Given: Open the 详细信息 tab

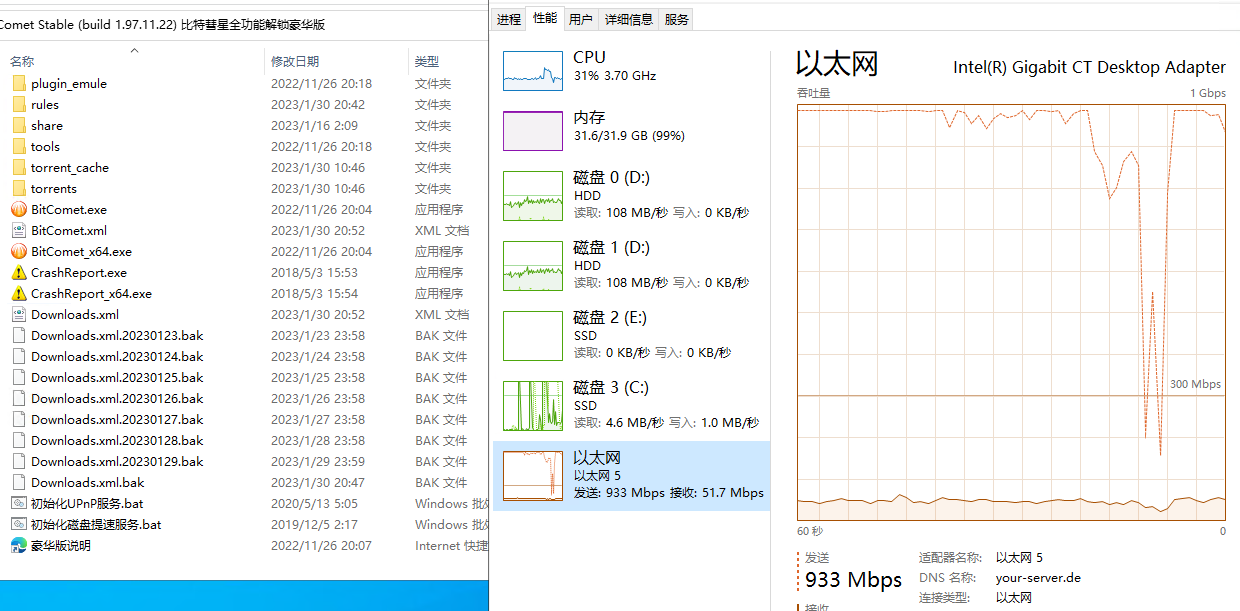Looking at the screenshot, I should pyautogui.click(x=629, y=19).
